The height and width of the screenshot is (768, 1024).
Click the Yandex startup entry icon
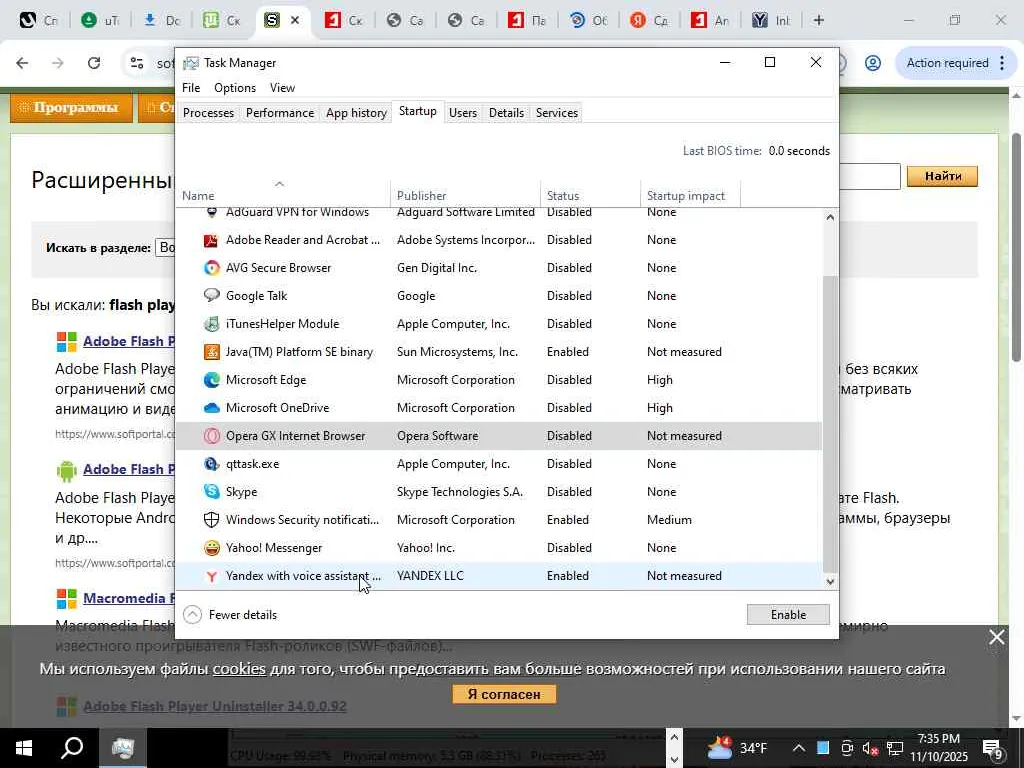[x=211, y=576]
